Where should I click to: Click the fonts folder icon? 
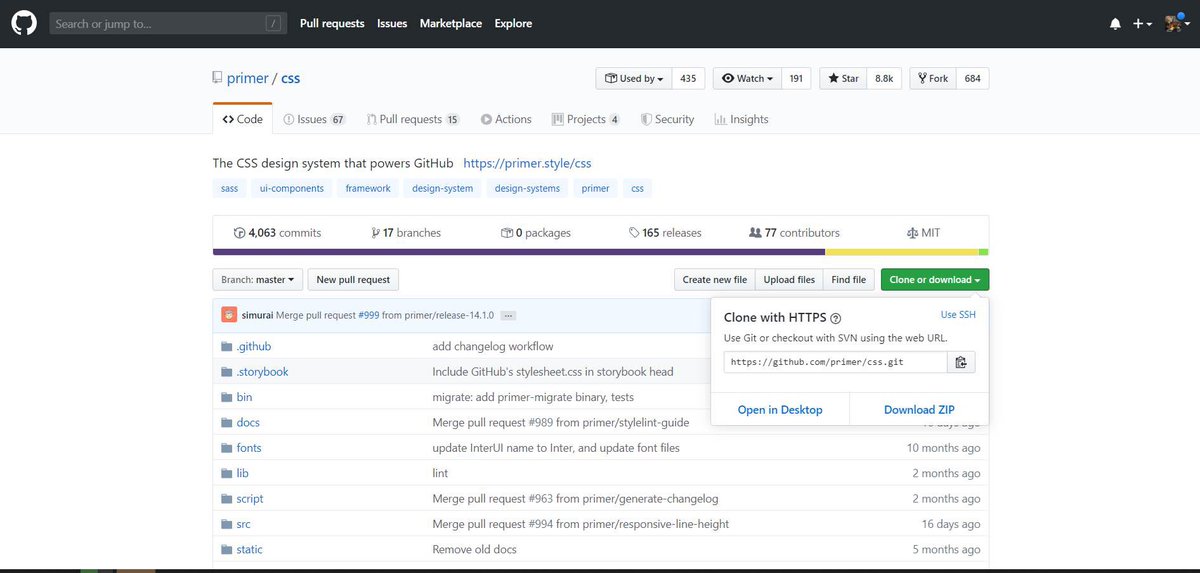tap(227, 448)
